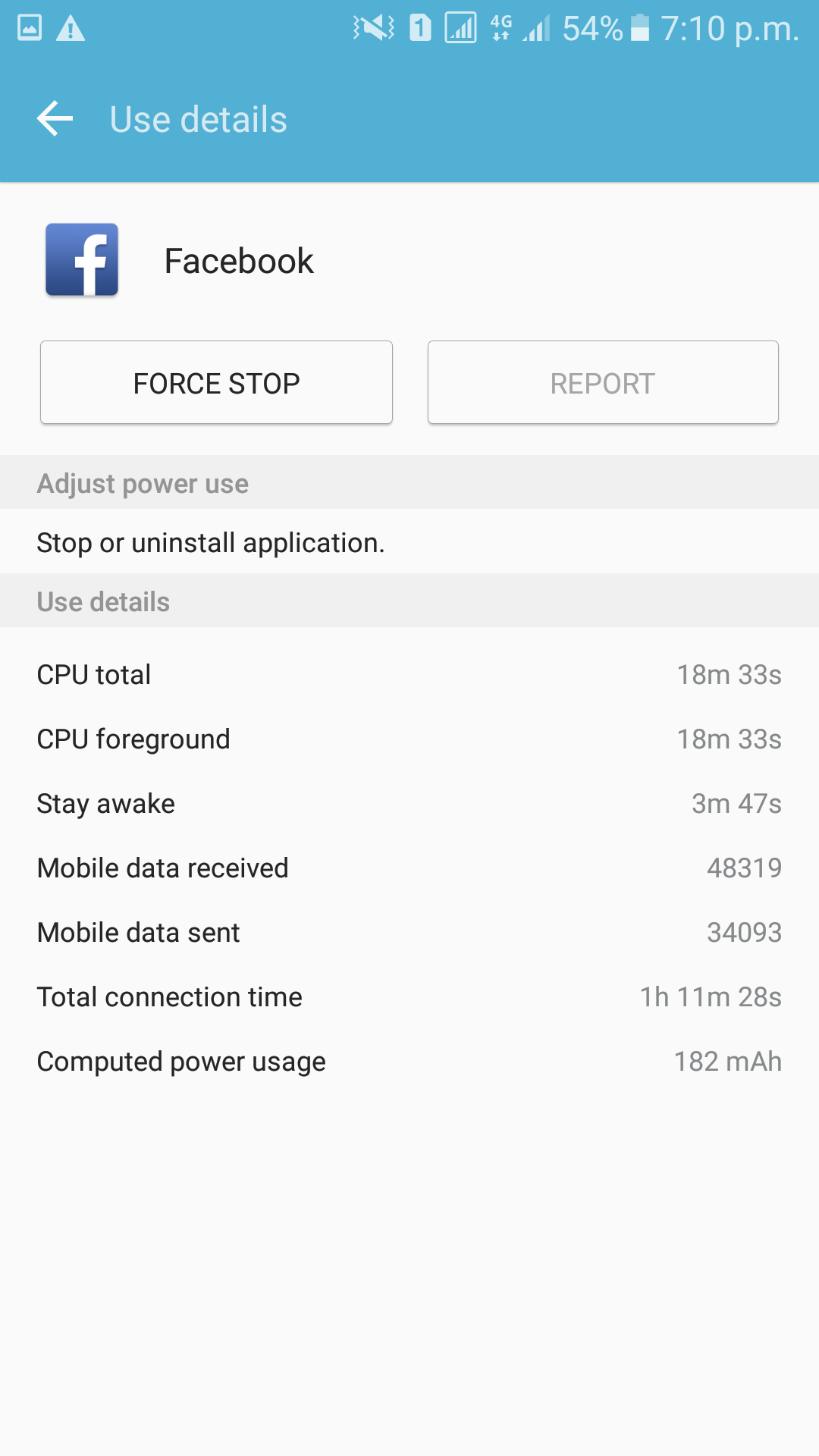Tap the picture notification icon in status bar
Image resolution: width=819 pixels, height=1456 pixels.
(30, 28)
